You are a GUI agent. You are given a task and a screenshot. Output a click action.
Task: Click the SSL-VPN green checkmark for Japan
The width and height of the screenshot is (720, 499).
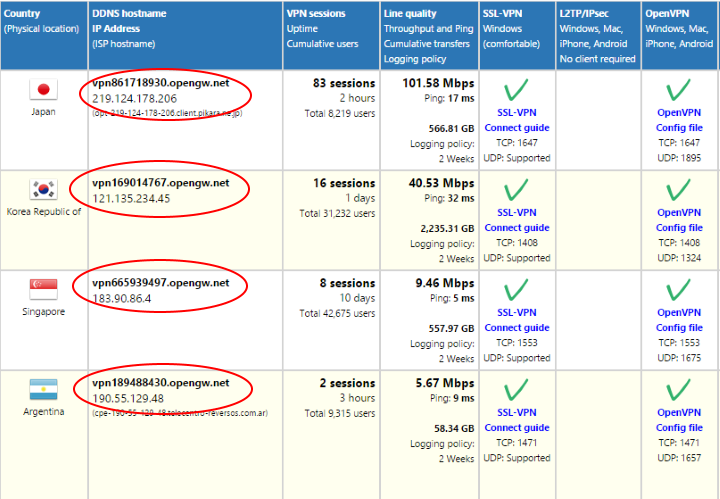(517, 92)
